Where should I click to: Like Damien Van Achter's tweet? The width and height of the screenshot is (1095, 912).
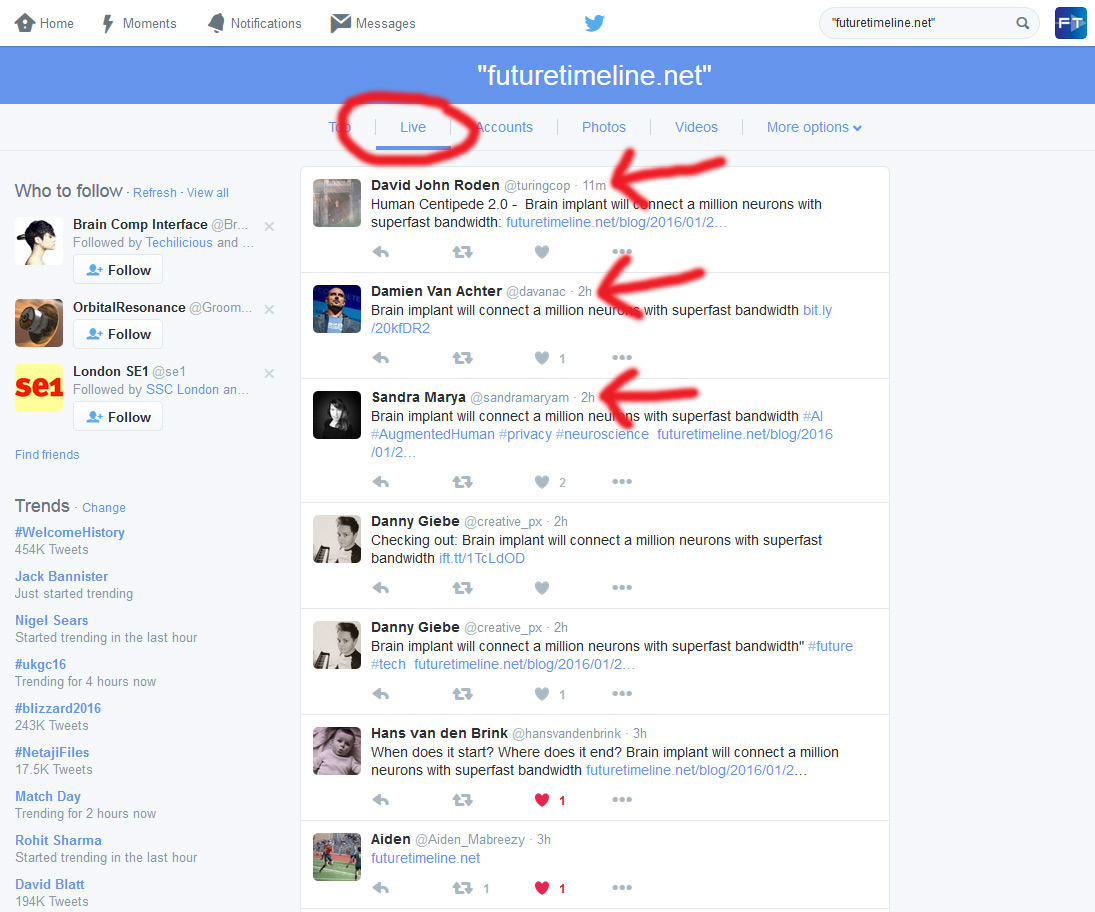pyautogui.click(x=542, y=358)
